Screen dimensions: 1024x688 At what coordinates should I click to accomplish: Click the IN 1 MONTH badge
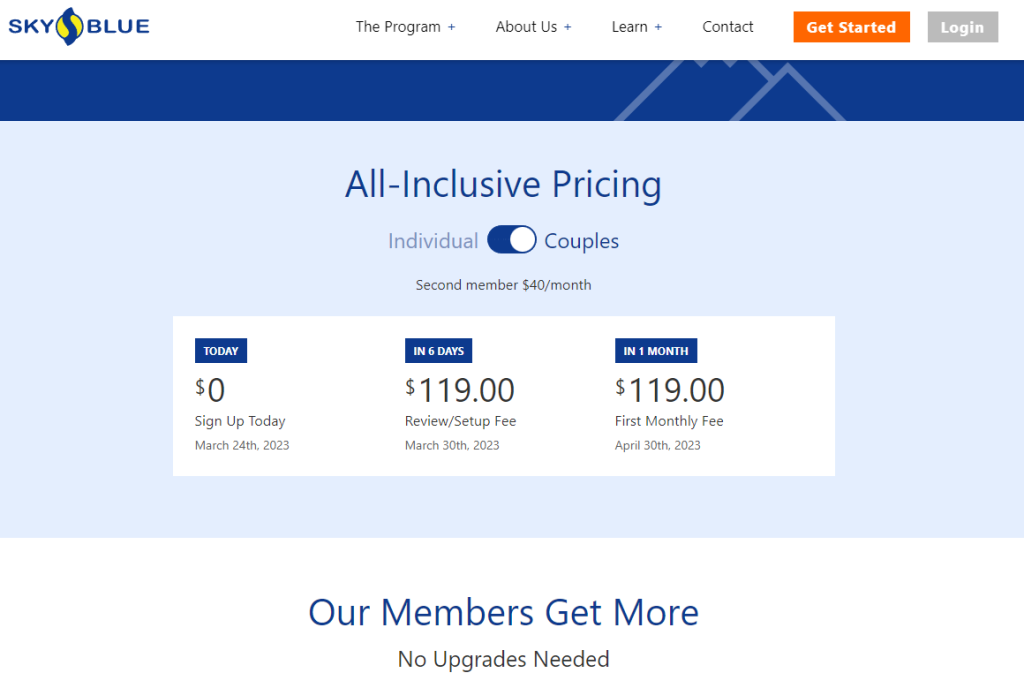pos(656,351)
